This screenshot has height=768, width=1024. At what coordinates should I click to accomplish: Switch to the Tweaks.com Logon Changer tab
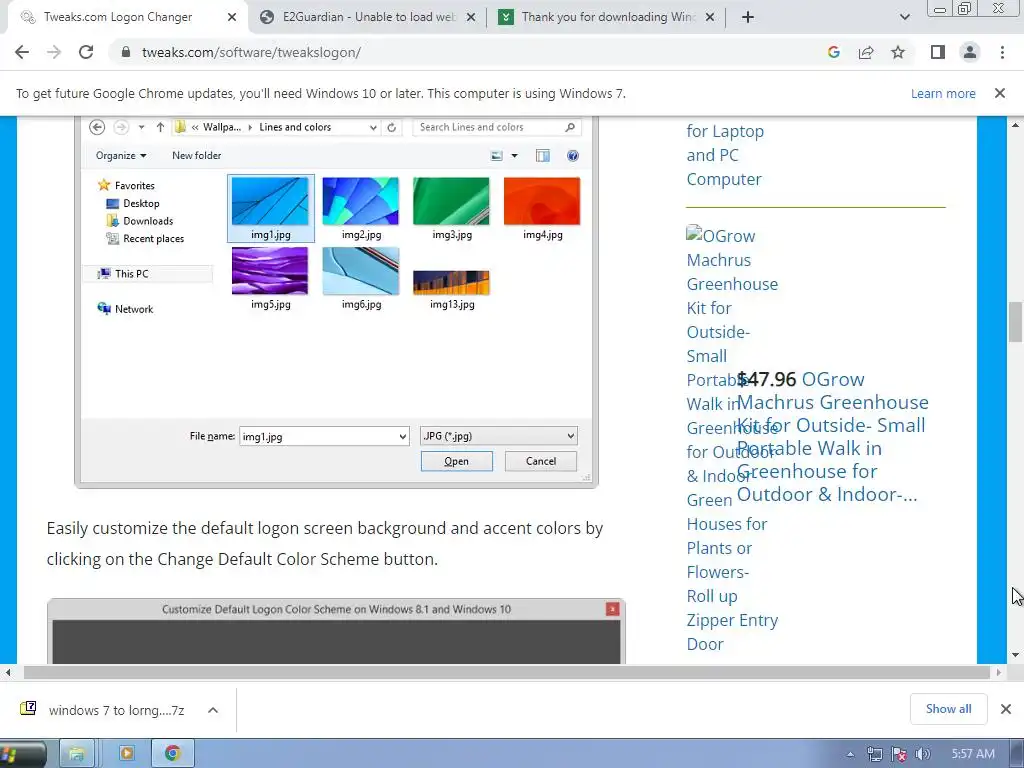pyautogui.click(x=127, y=17)
